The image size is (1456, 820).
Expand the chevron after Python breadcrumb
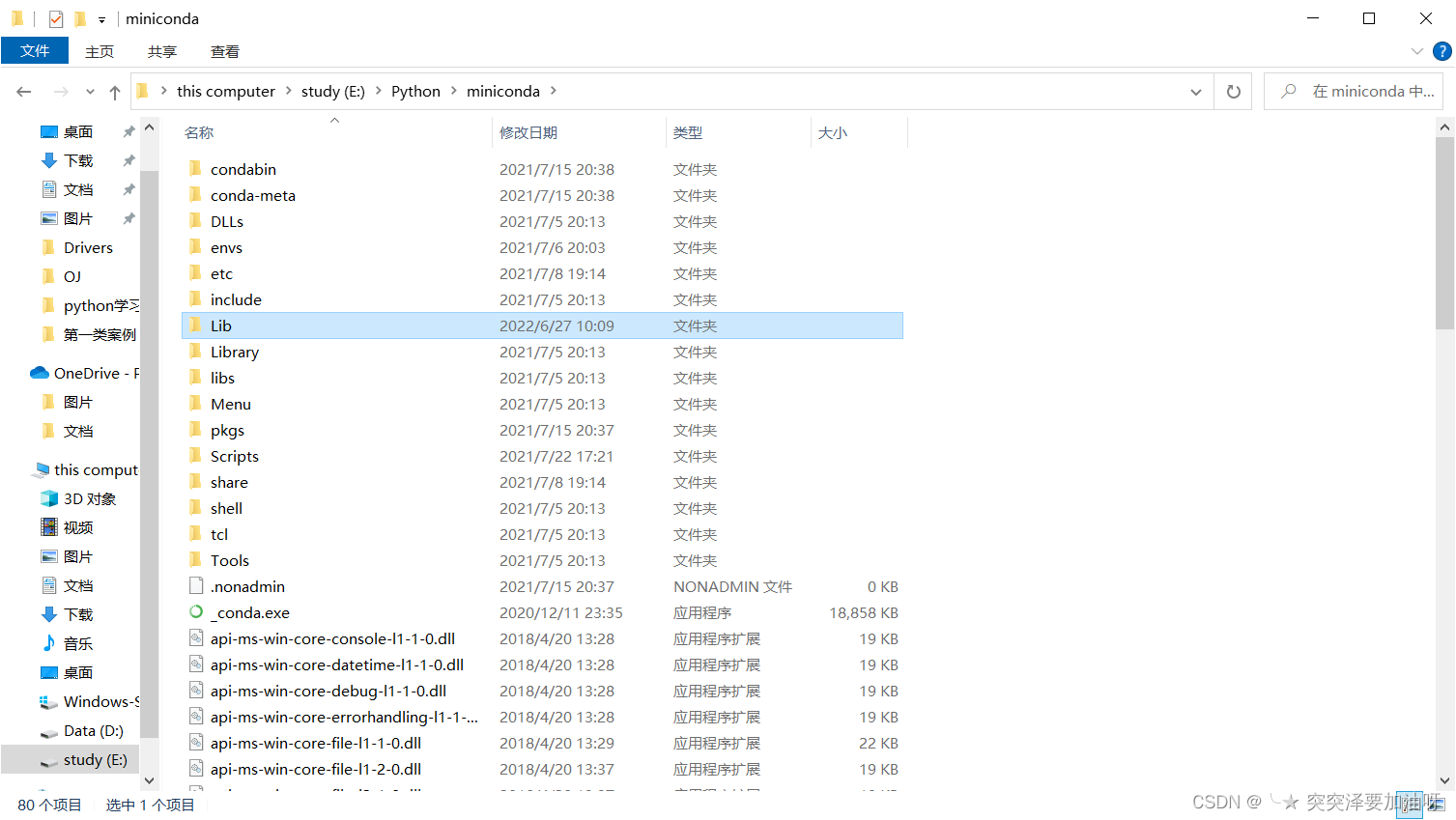[453, 91]
